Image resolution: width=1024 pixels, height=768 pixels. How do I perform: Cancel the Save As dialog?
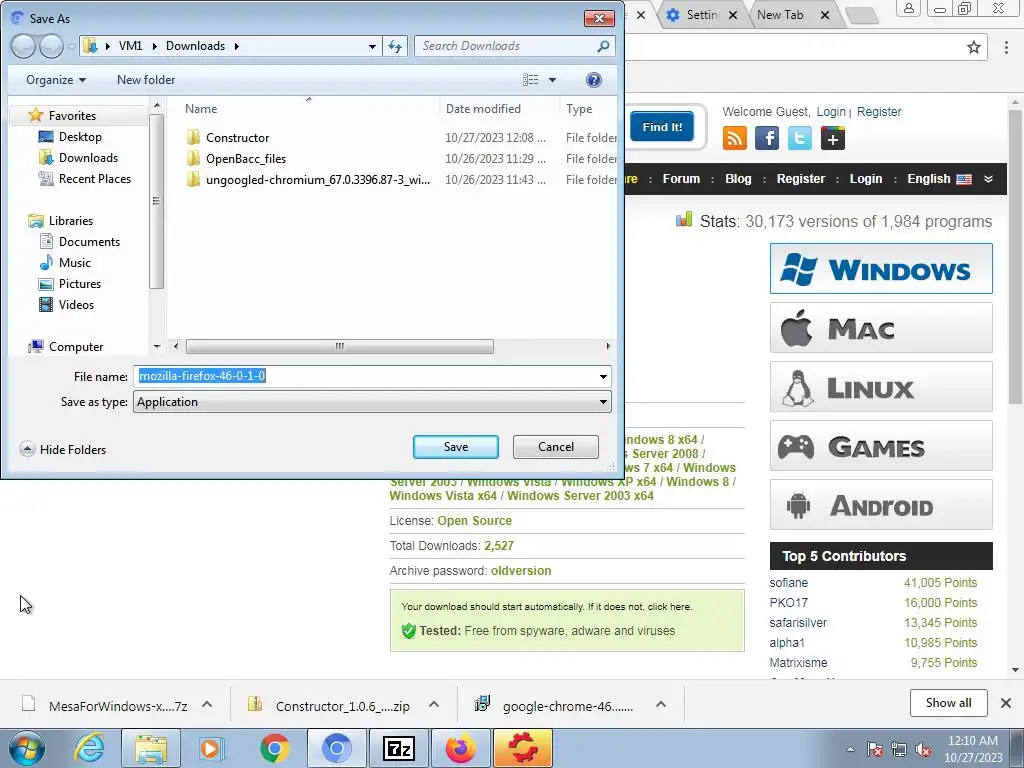[556, 447]
